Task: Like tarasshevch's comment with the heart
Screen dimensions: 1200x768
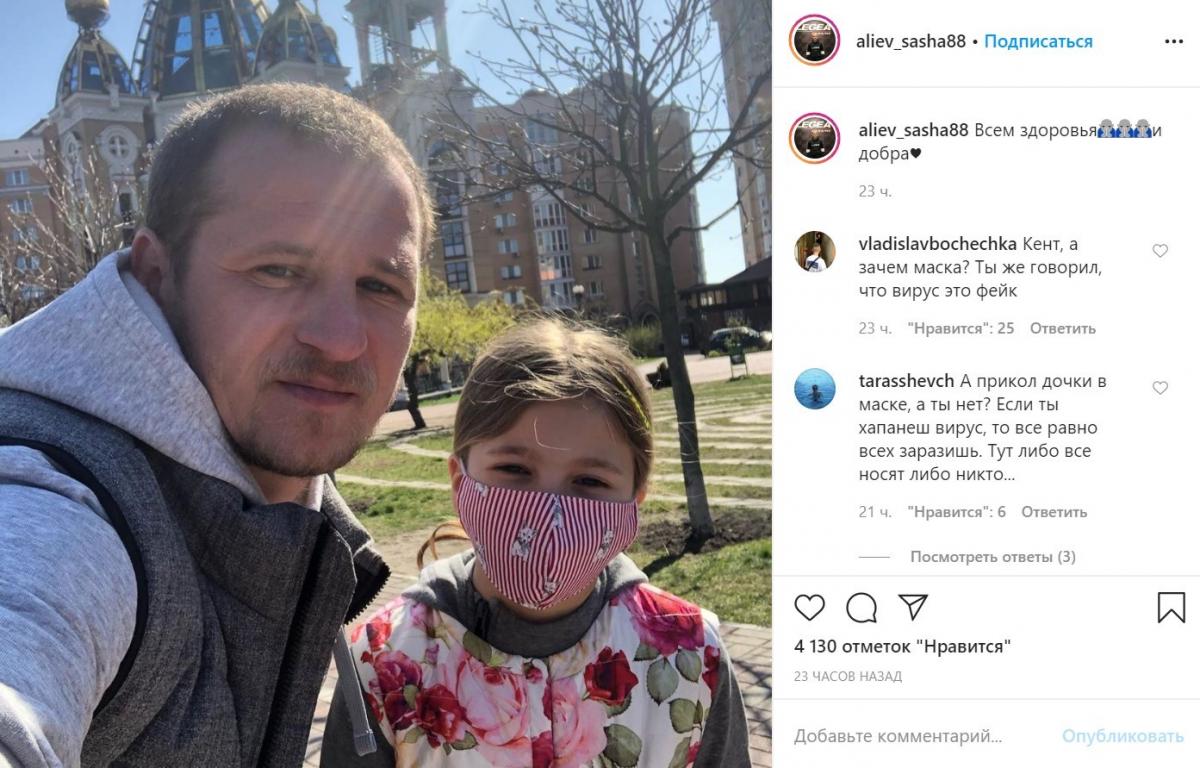Action: tap(1160, 388)
